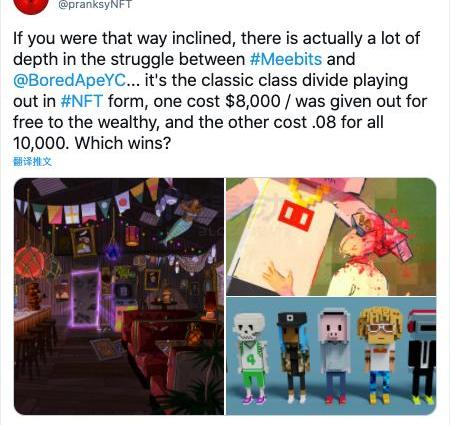This screenshot has width=450, height=425.
Task: Click the glowing purple neon doorway
Action: pyautogui.click(x=85, y=298)
